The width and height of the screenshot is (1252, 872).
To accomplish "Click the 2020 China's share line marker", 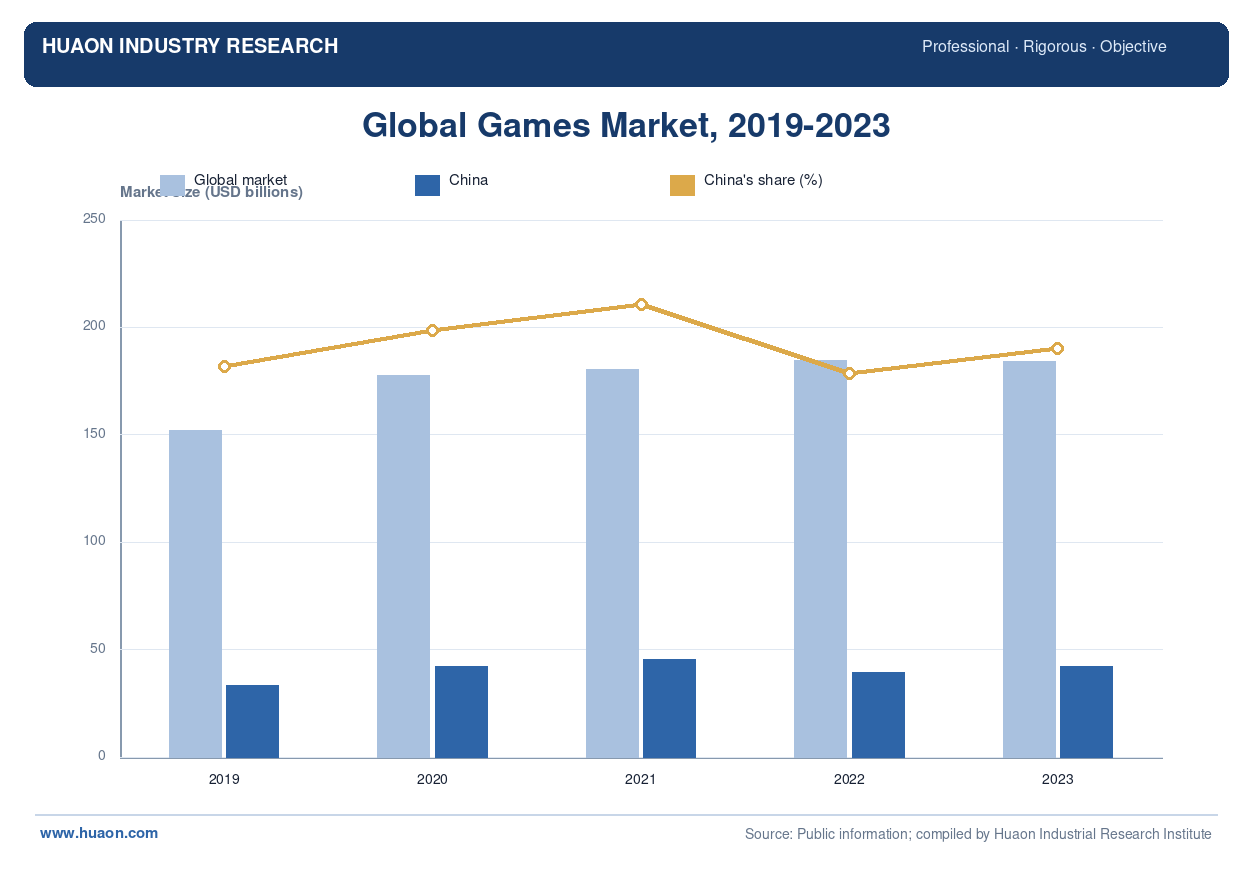I will (x=432, y=330).
